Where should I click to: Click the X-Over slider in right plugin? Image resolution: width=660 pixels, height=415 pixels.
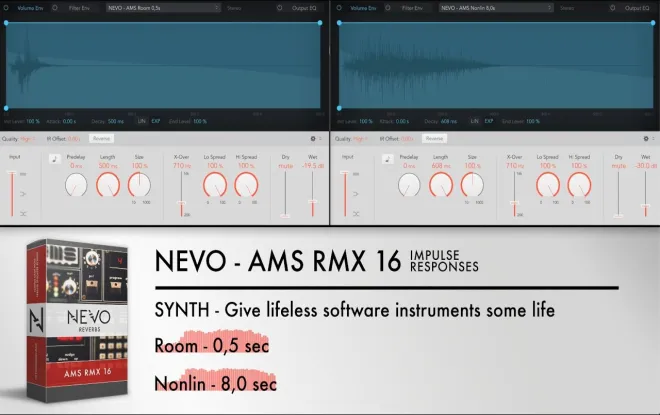pyautogui.click(x=514, y=194)
